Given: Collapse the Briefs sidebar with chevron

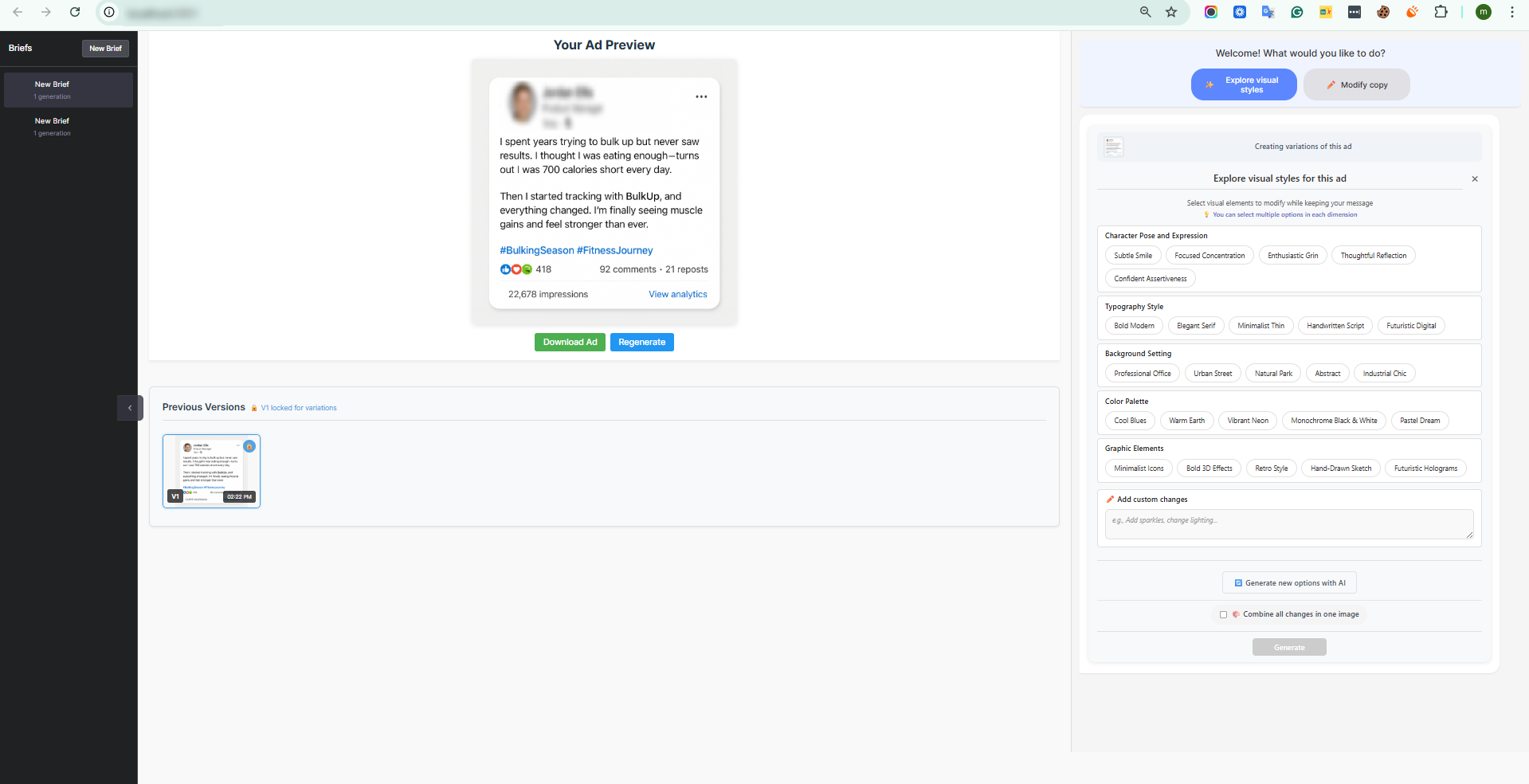Looking at the screenshot, I should [x=130, y=408].
